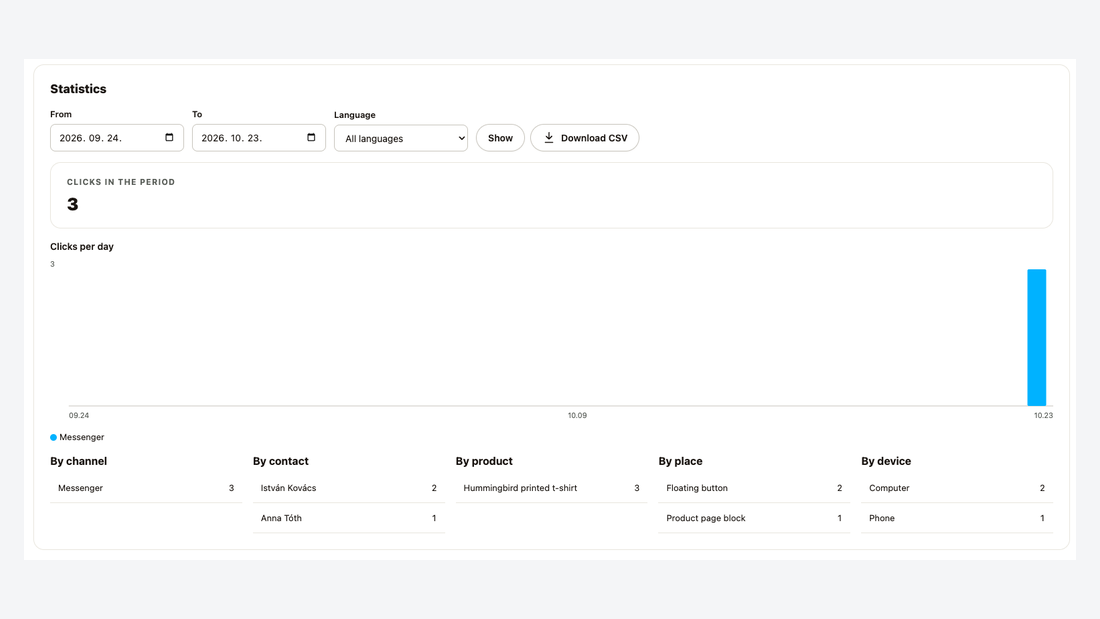Viewport: 1100px width, 619px height.
Task: Click the By device heading
Action: click(x=886, y=461)
